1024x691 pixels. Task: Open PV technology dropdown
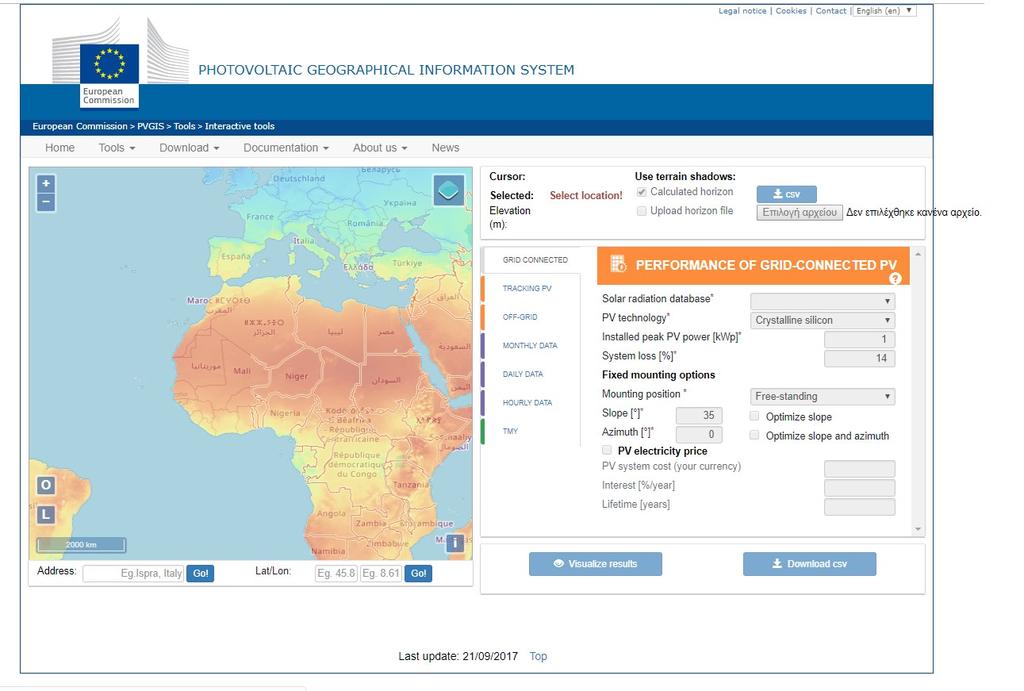pyautogui.click(x=822, y=320)
